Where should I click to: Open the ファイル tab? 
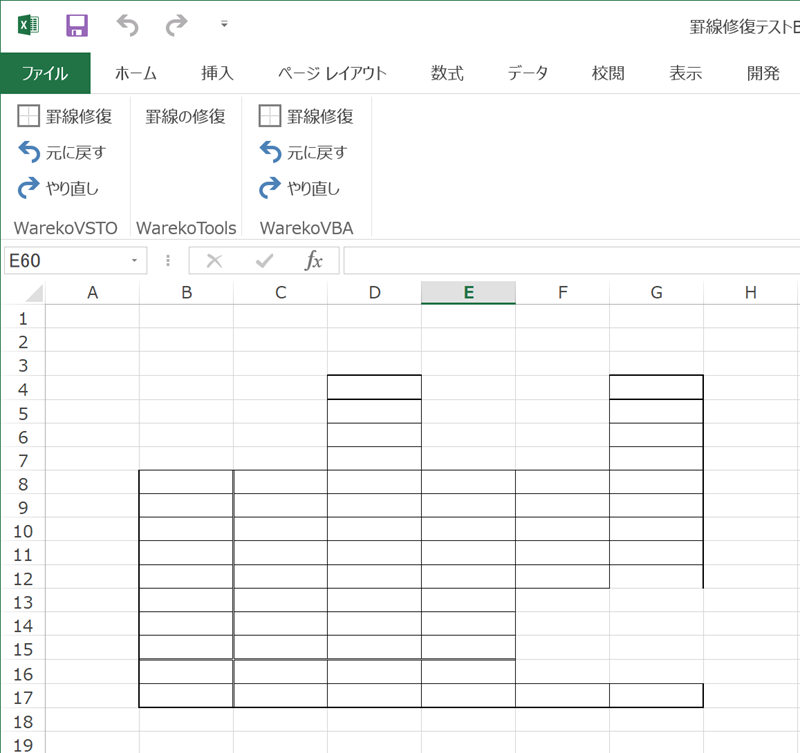point(45,73)
